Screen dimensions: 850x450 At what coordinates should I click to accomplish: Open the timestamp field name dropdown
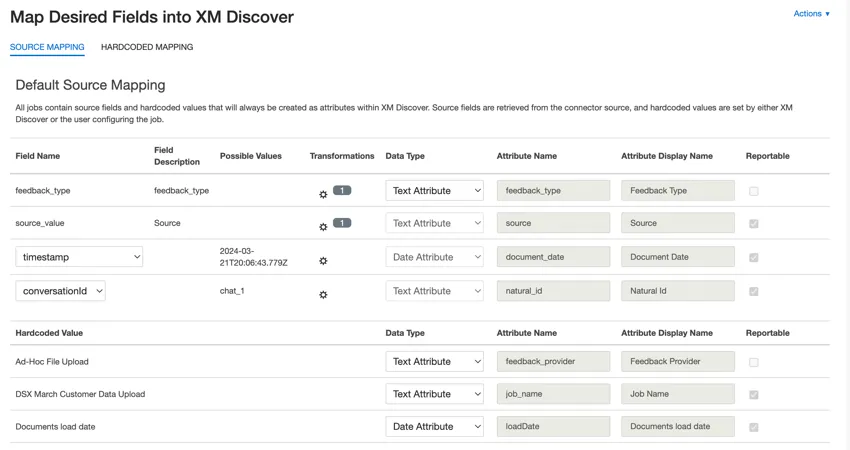pyautogui.click(x=79, y=257)
